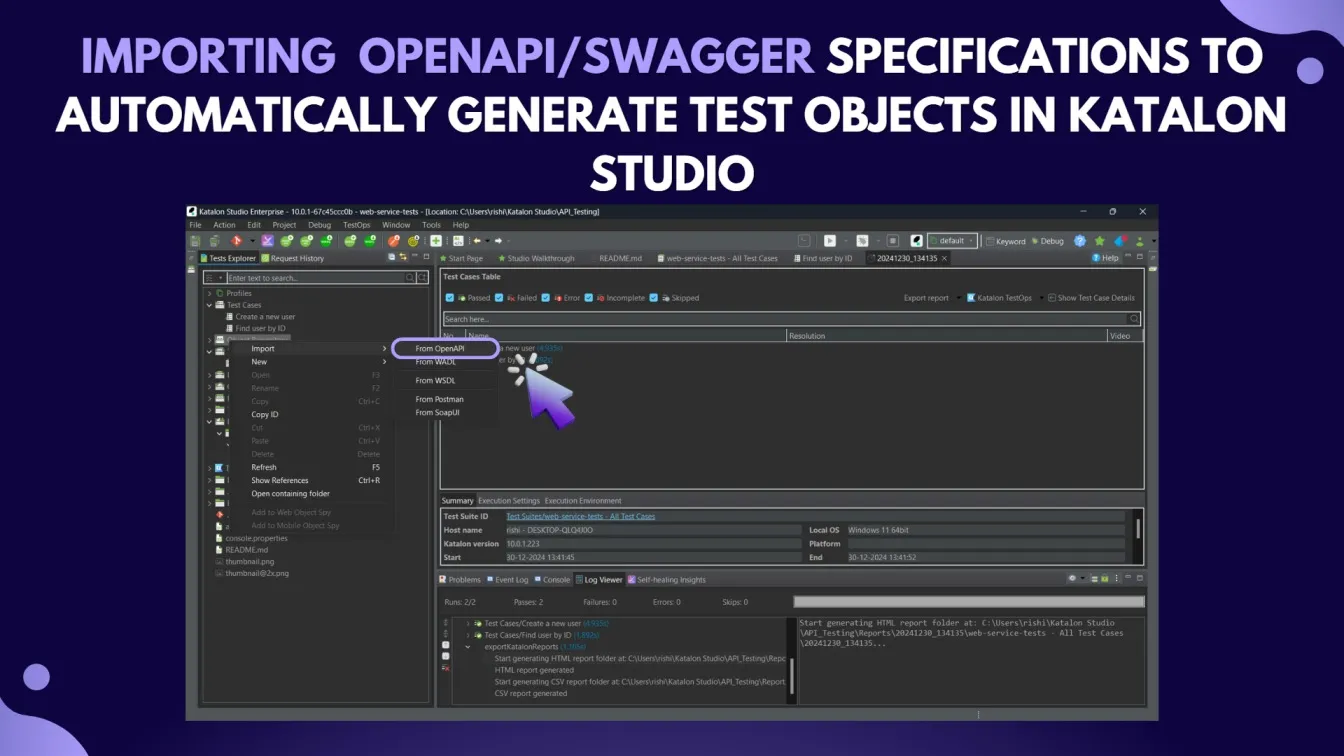Switch to the Request History tab
Screen dimensions: 1344x756
[x=292, y=258]
